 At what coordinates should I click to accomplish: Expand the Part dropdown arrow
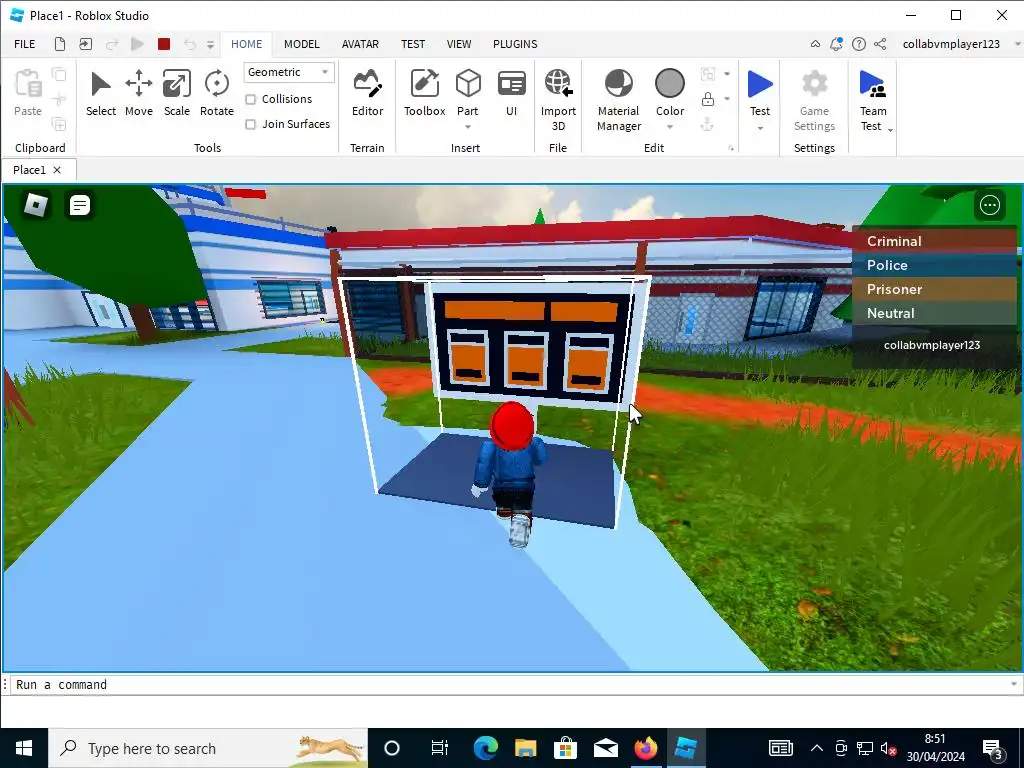click(468, 127)
